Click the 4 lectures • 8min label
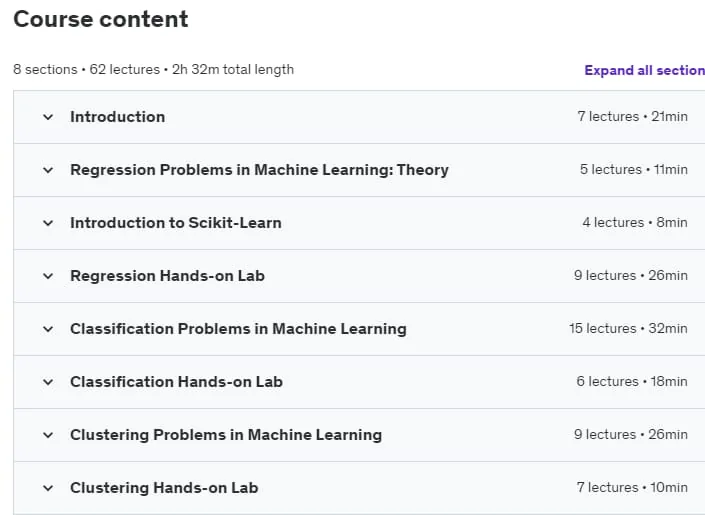 635,223
